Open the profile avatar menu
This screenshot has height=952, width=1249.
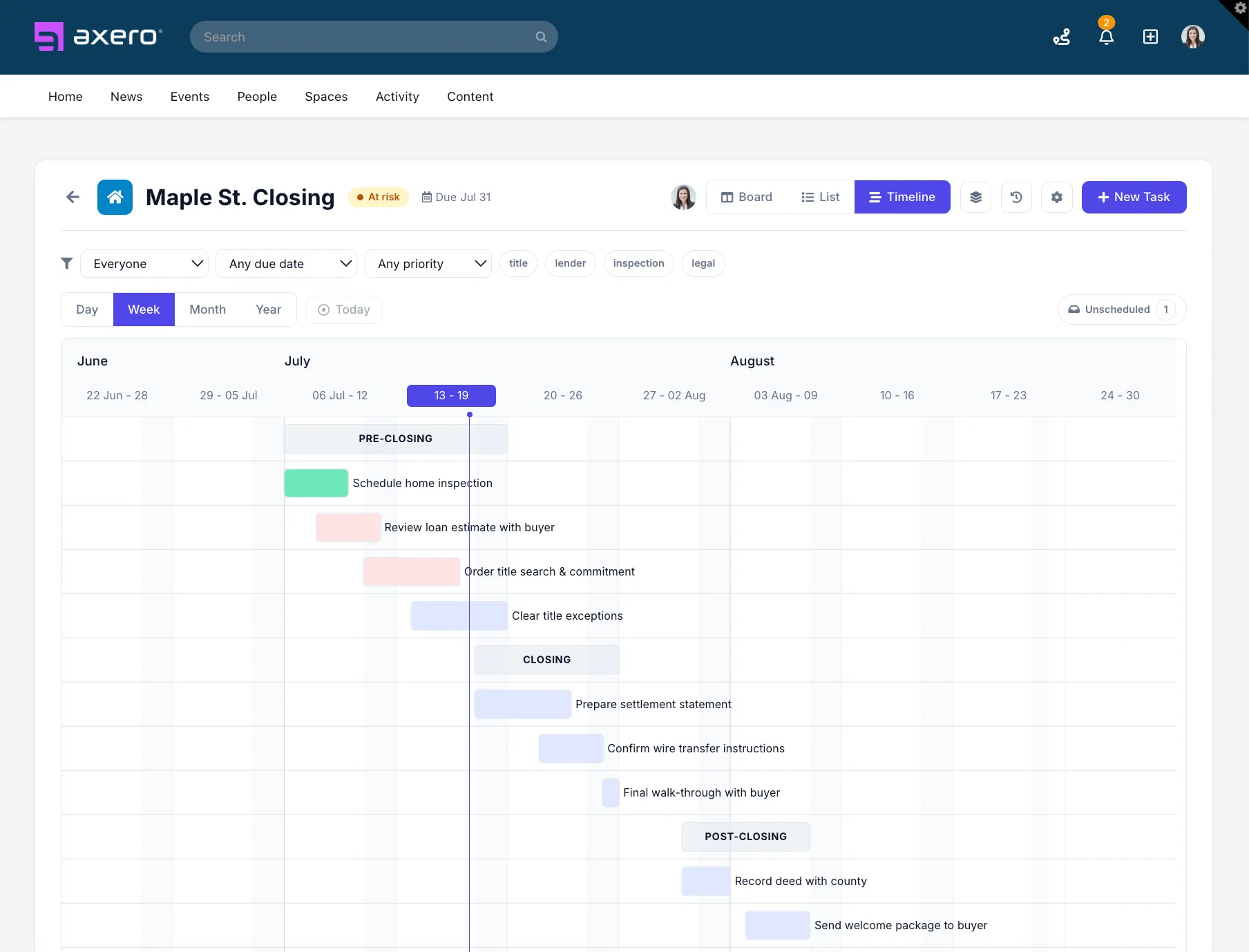pyautogui.click(x=1193, y=37)
